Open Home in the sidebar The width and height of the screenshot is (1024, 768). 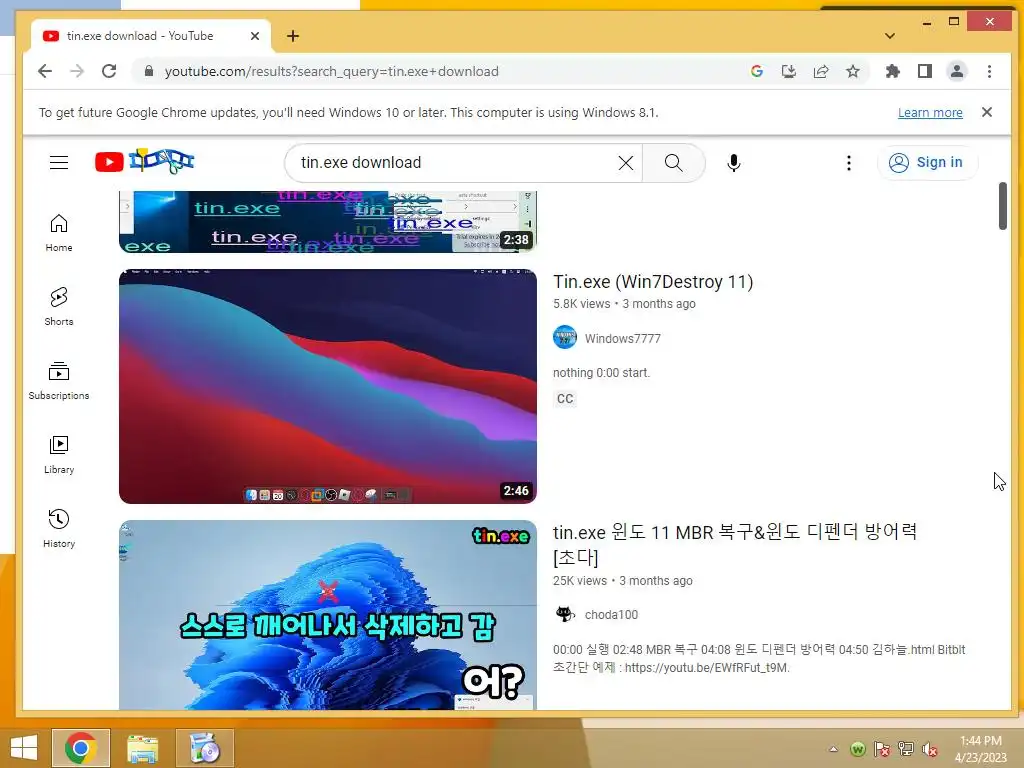coord(59,232)
